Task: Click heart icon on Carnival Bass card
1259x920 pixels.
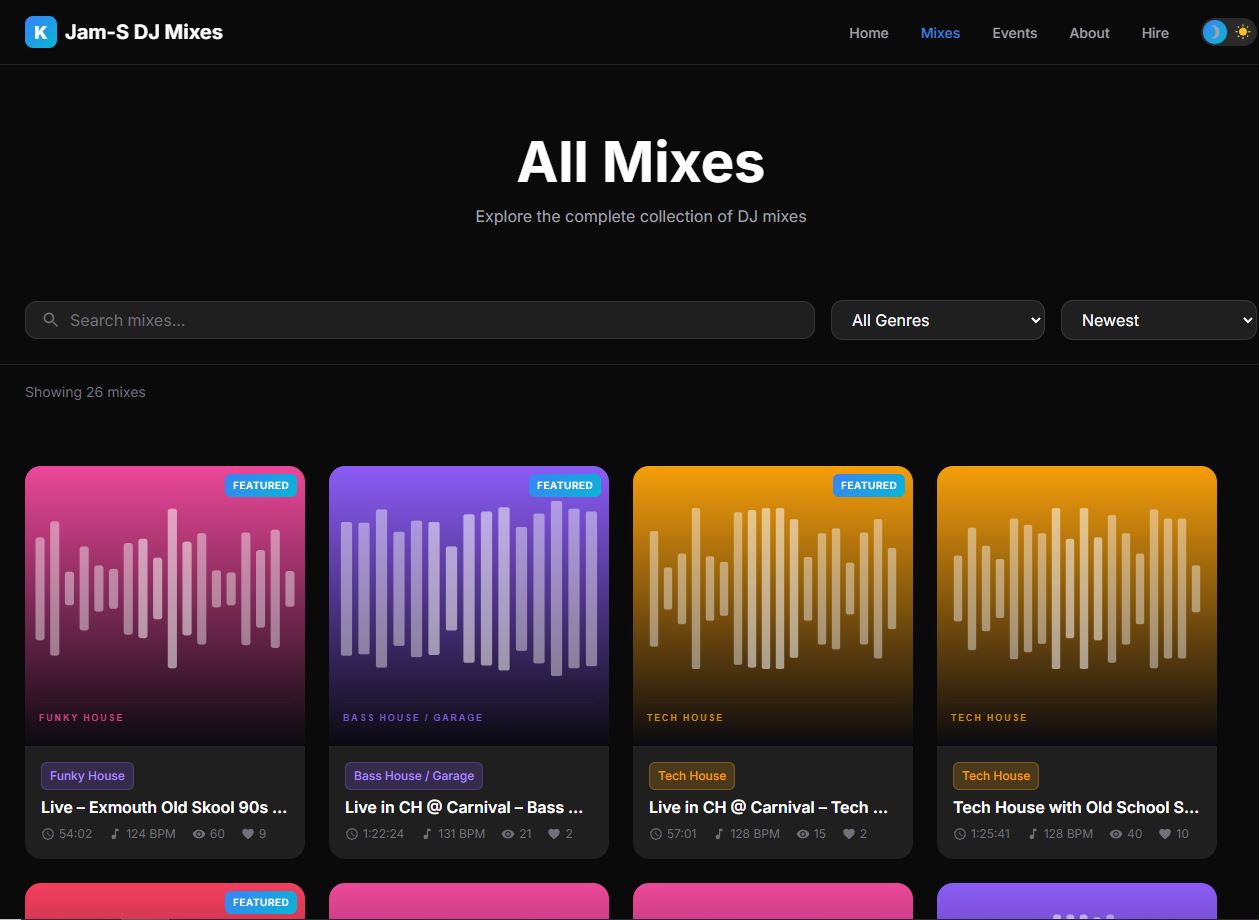Action: [x=554, y=834]
